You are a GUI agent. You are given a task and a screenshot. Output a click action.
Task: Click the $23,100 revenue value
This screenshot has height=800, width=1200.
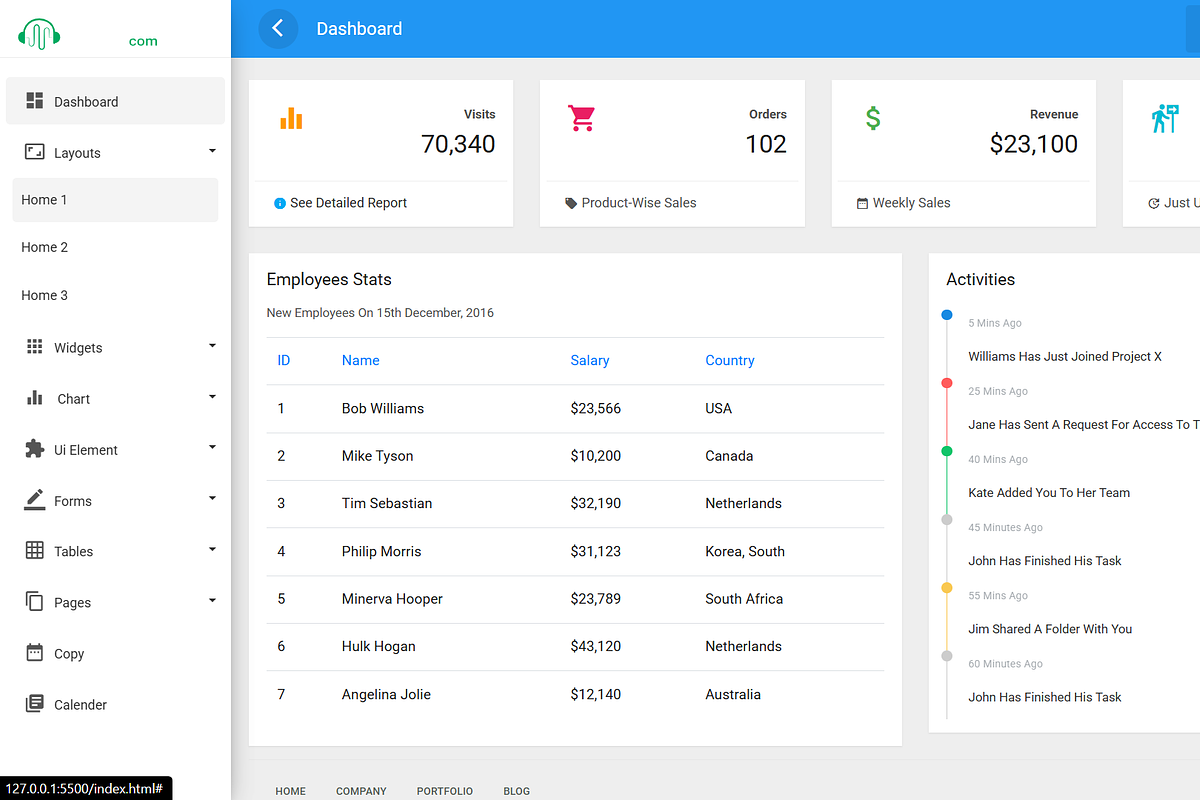pos(1034,144)
